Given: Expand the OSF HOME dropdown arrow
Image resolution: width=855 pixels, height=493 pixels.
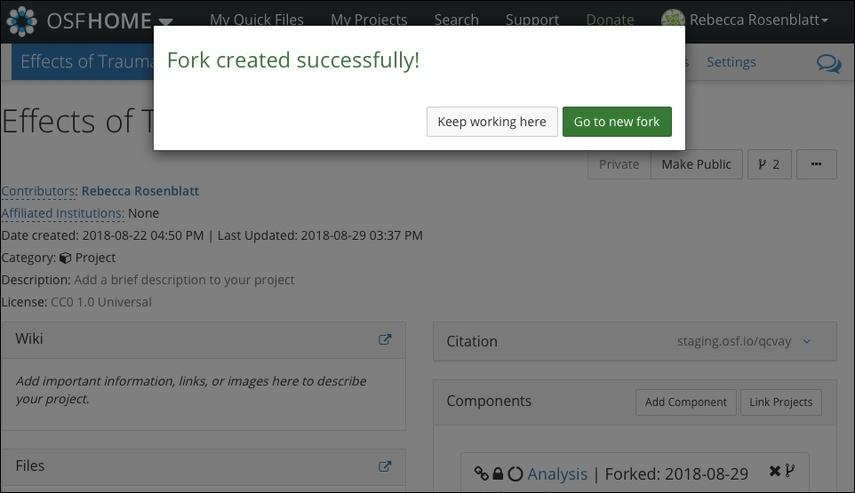Looking at the screenshot, I should pos(166,22).
